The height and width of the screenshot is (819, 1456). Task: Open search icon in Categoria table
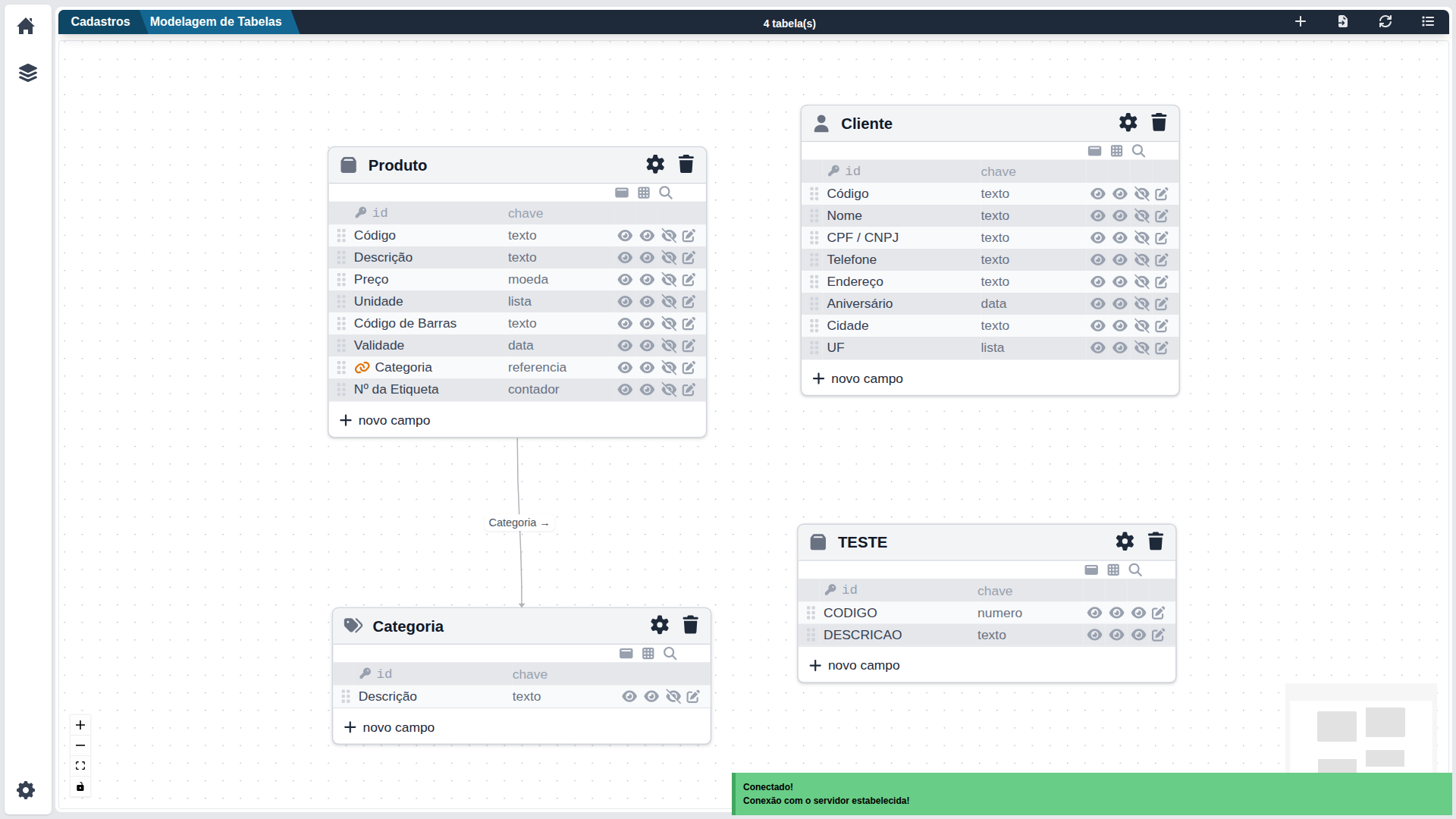670,653
